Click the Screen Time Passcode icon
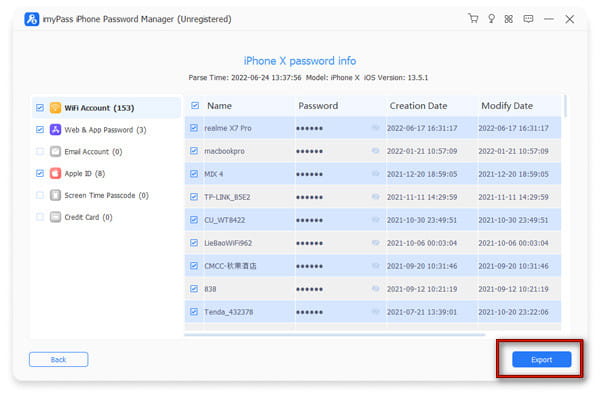600x393 pixels. tap(55, 195)
